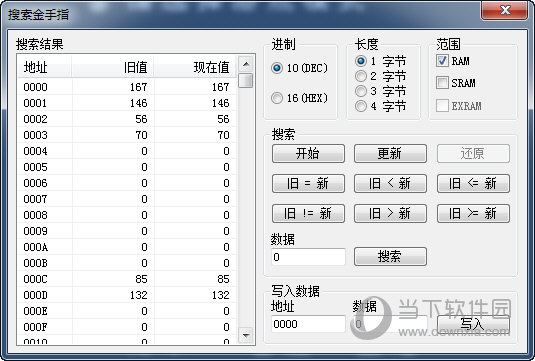The height and width of the screenshot is (361, 535).
Task: Select the row with address 0009
Action: pyautogui.click(x=127, y=231)
